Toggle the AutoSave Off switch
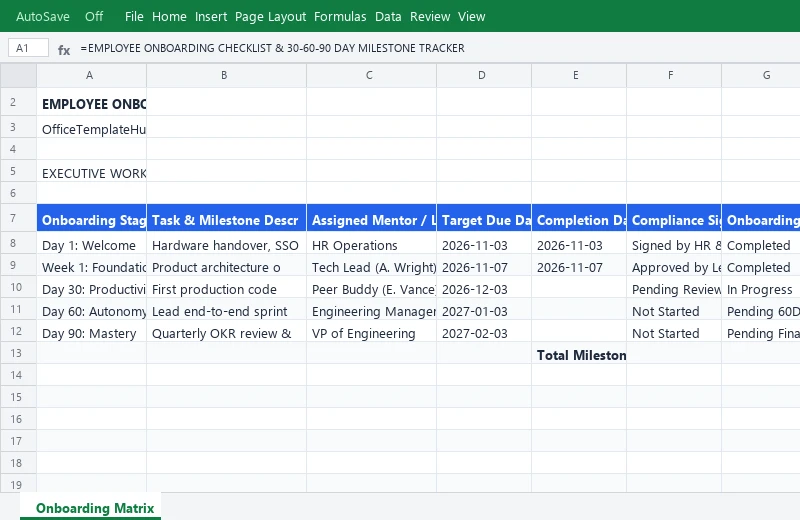 [x=94, y=16]
